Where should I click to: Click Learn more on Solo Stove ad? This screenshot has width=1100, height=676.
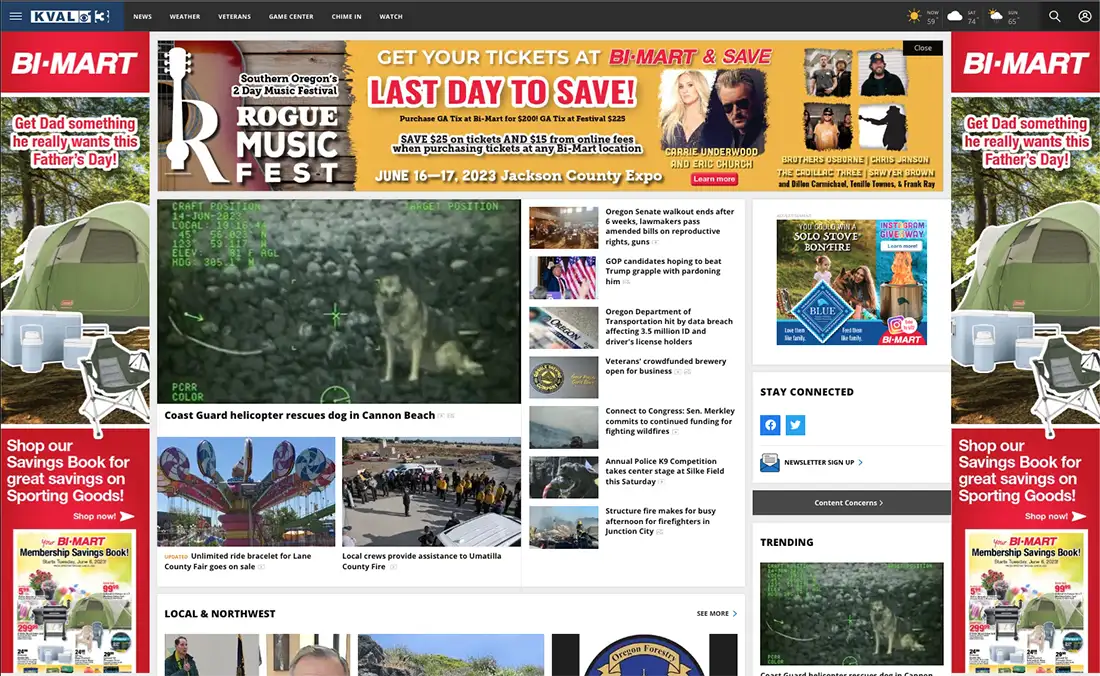click(902, 246)
